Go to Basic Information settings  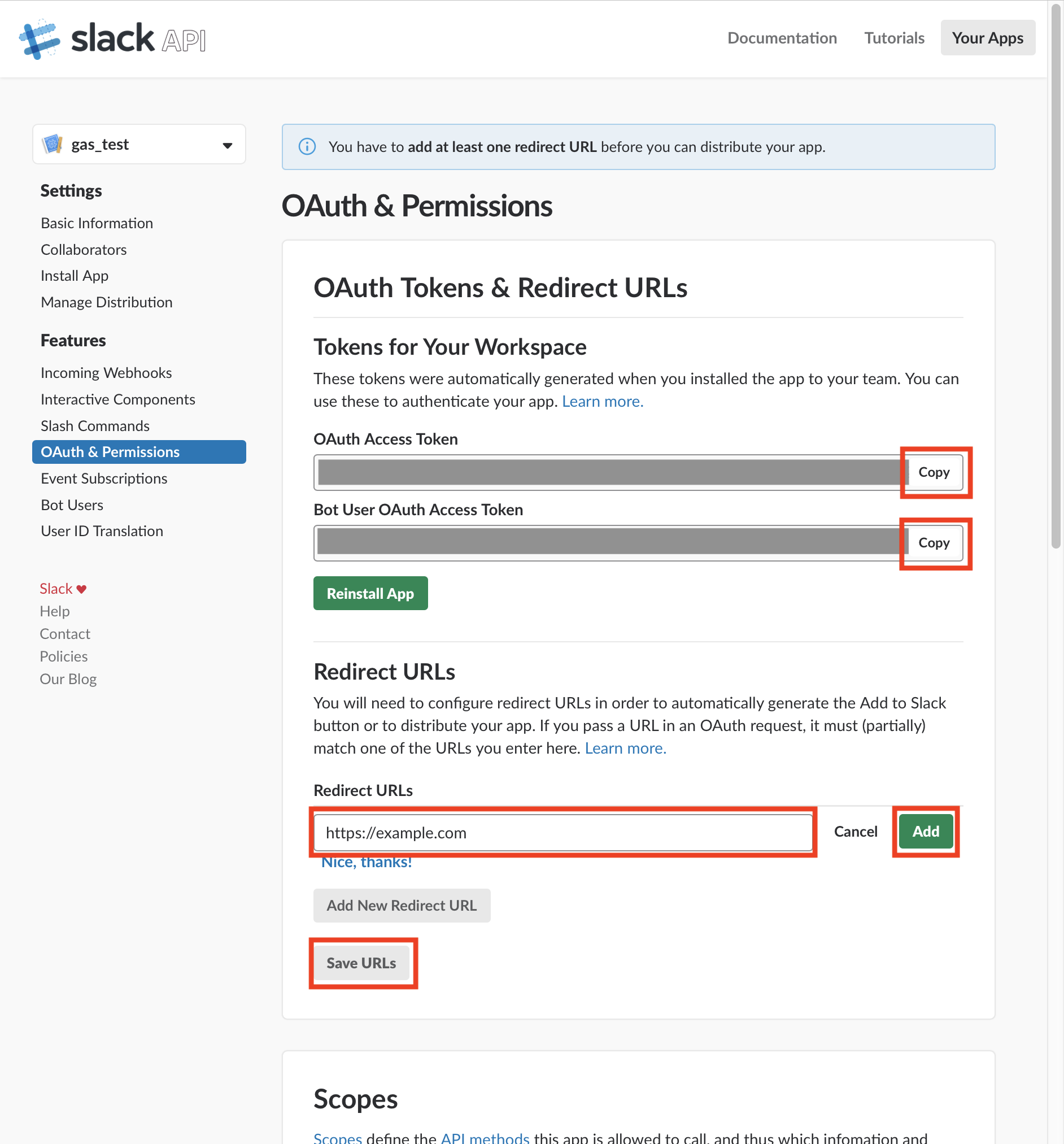click(x=97, y=223)
